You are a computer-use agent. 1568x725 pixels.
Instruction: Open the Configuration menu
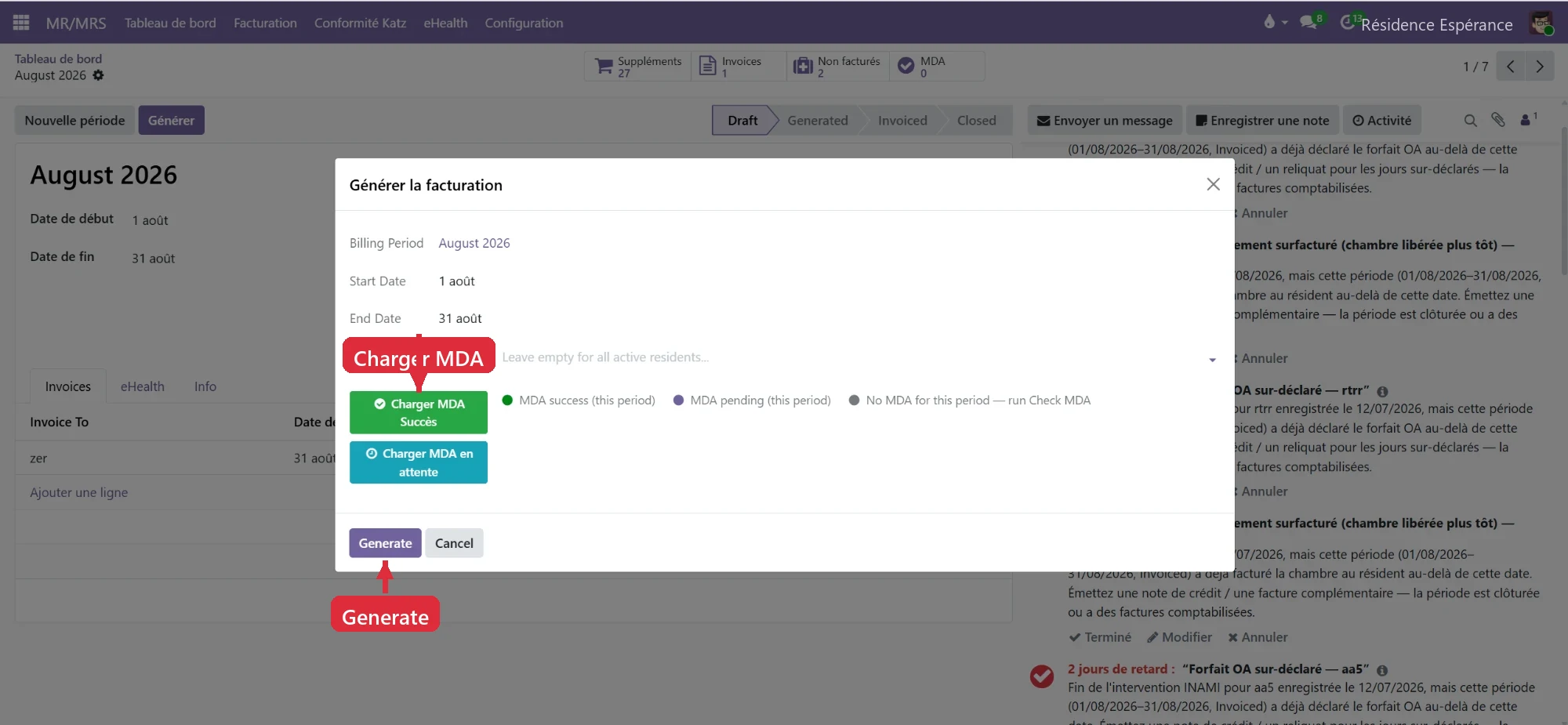pyautogui.click(x=524, y=23)
